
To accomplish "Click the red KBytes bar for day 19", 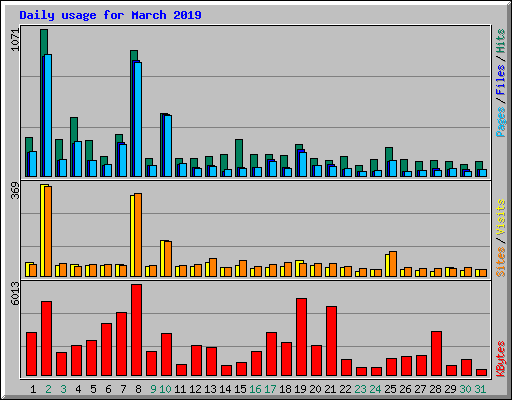I will (301, 337).
